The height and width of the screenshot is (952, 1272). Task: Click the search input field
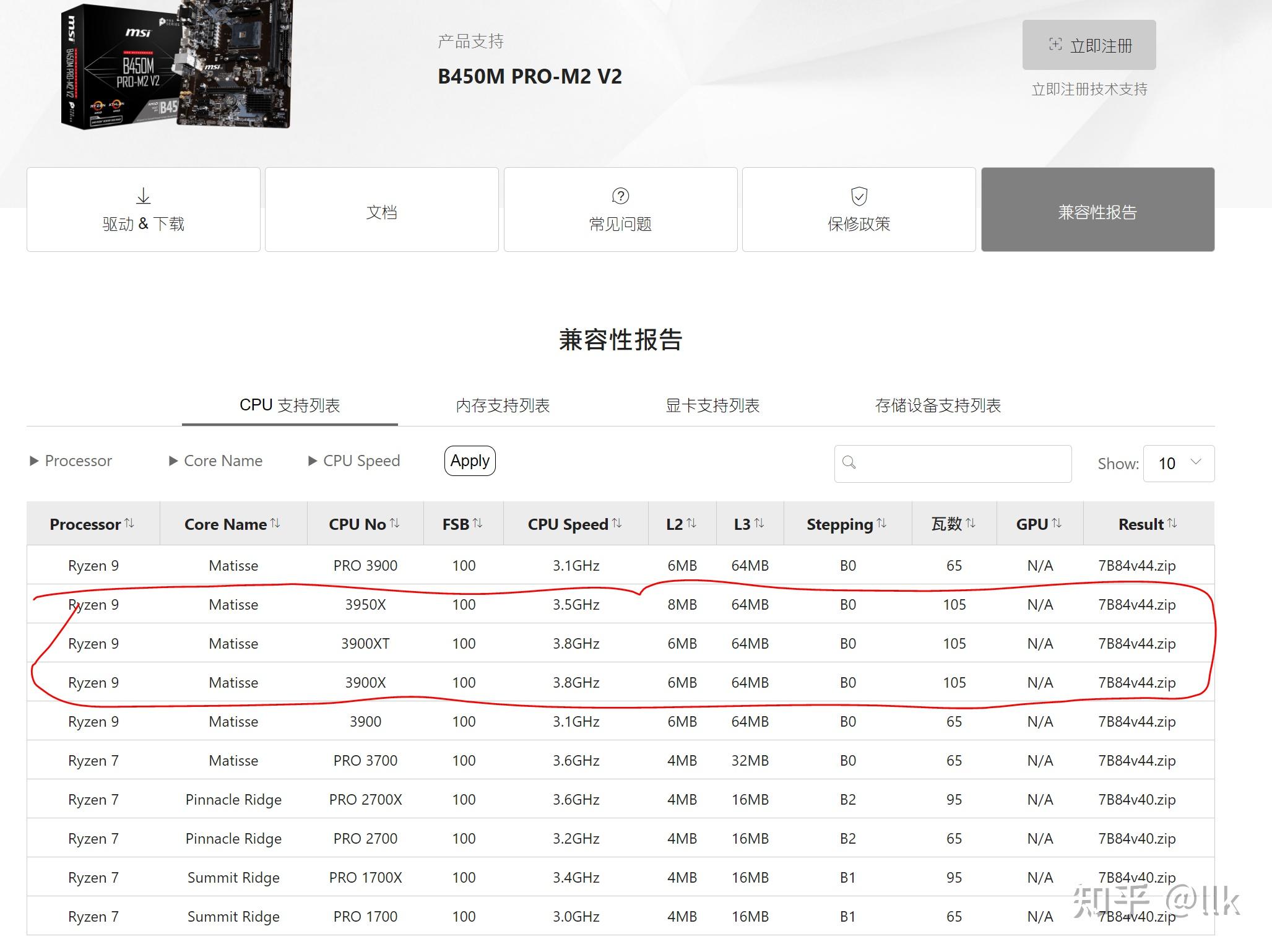pos(953,463)
